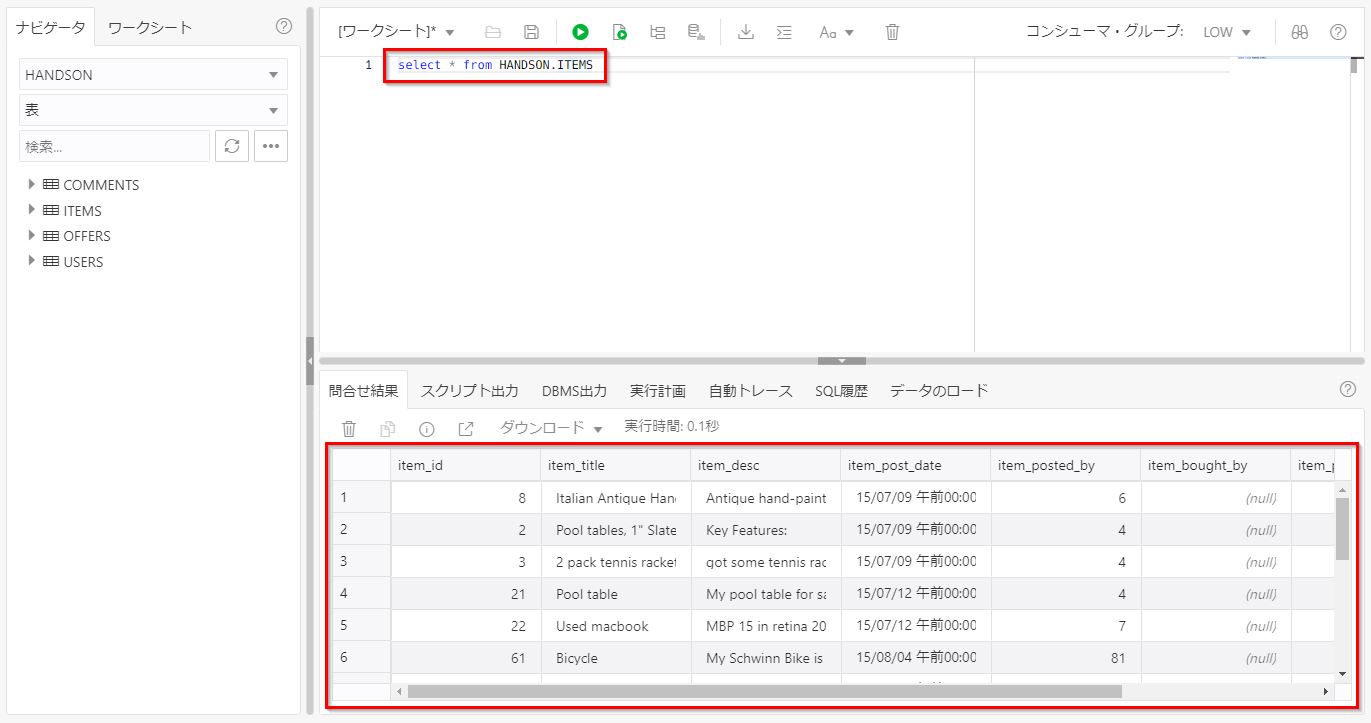
Task: Switch to the スクリプト出力 tab
Action: pyautogui.click(x=469, y=391)
